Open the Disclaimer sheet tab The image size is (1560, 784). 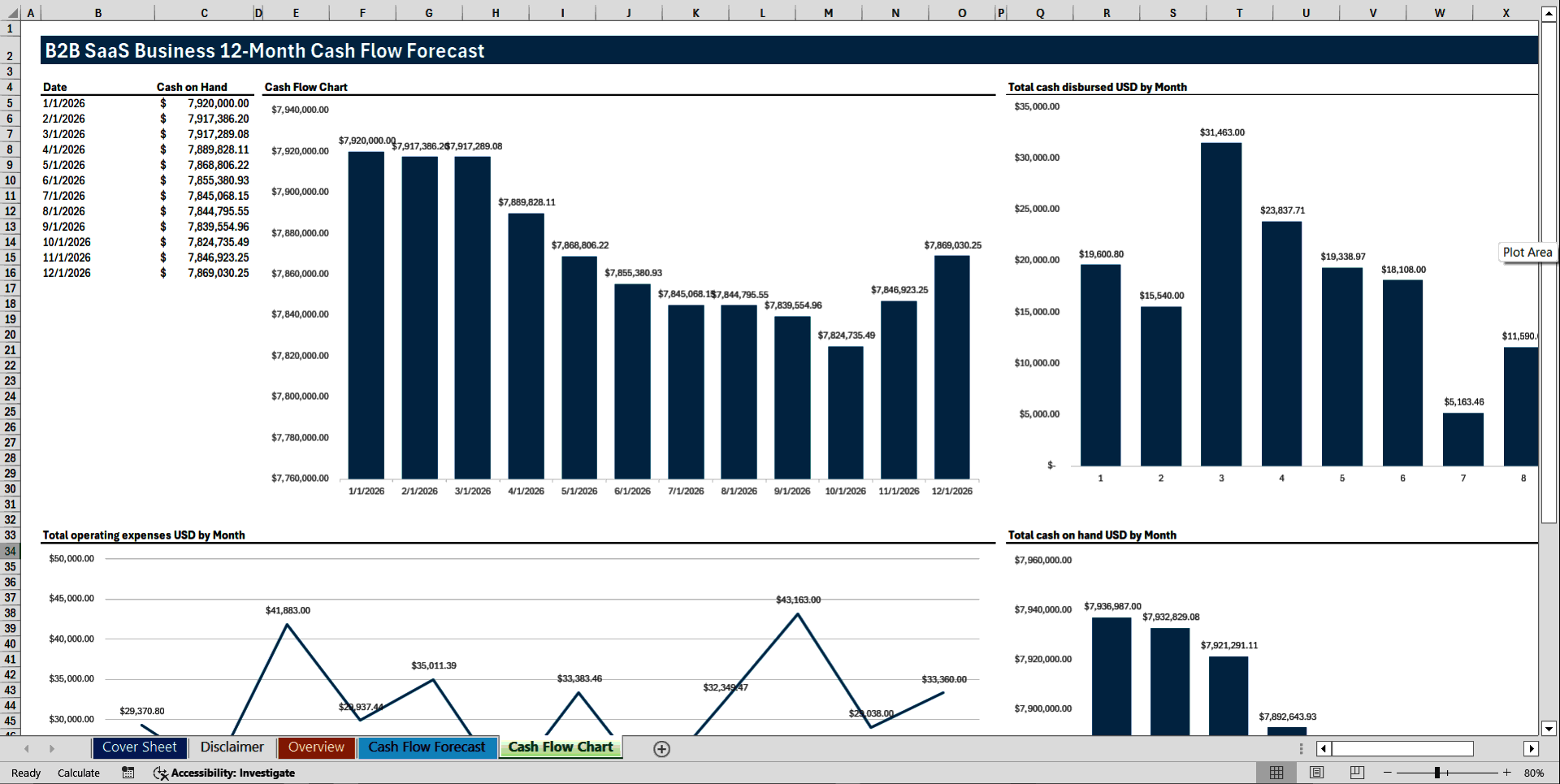tap(232, 747)
